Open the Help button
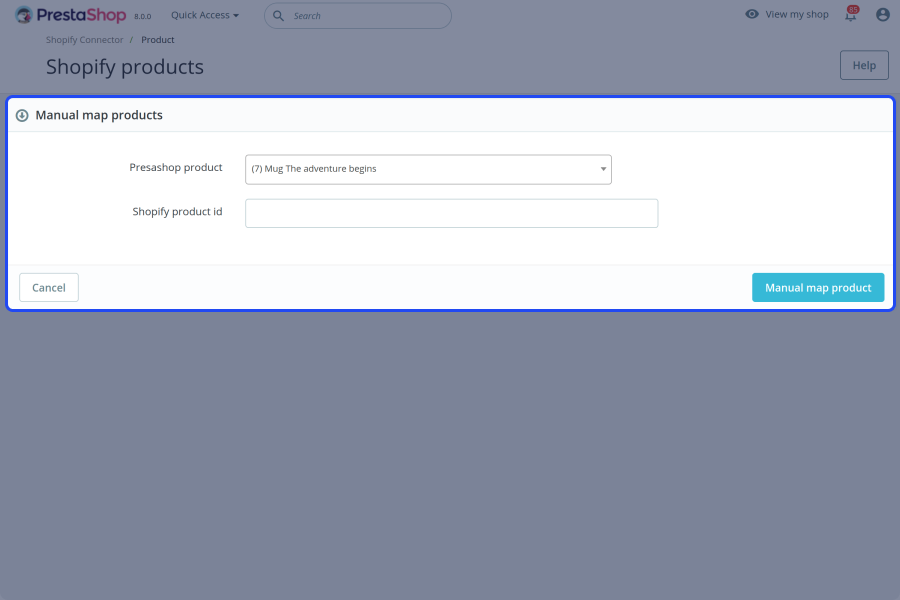 pyautogui.click(x=864, y=65)
